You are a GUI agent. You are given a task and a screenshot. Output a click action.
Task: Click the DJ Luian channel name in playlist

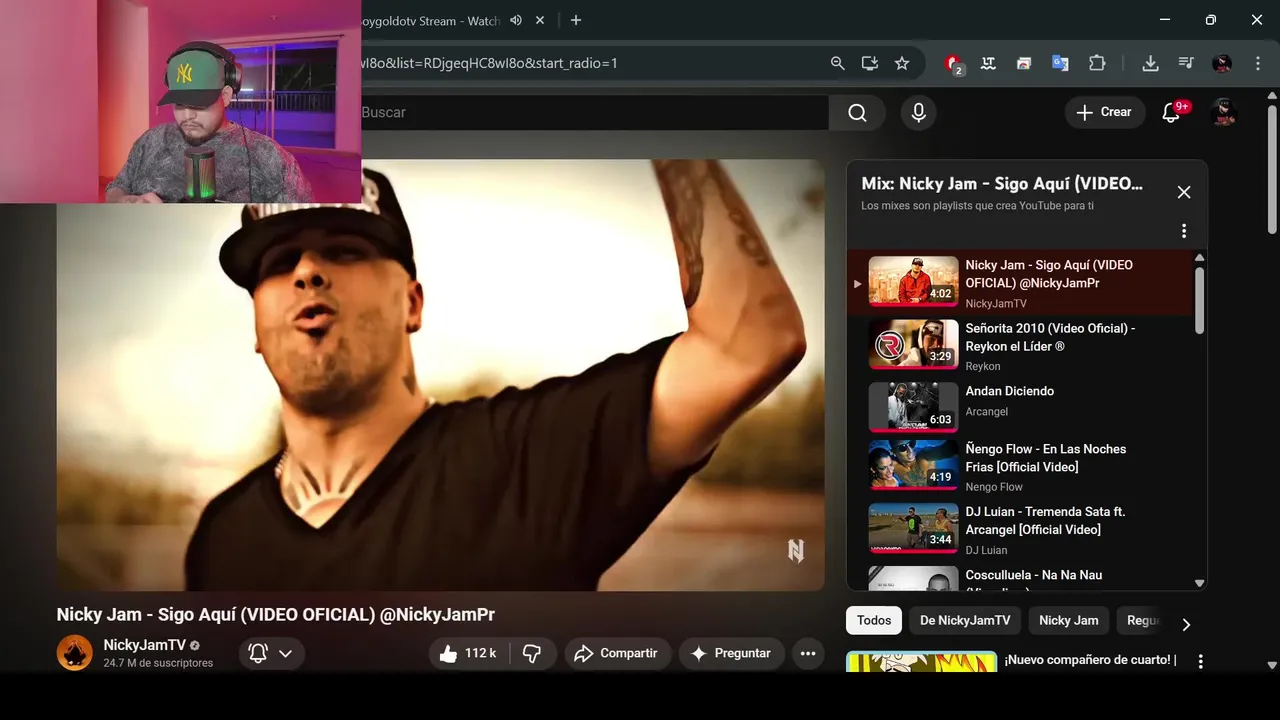click(x=986, y=550)
